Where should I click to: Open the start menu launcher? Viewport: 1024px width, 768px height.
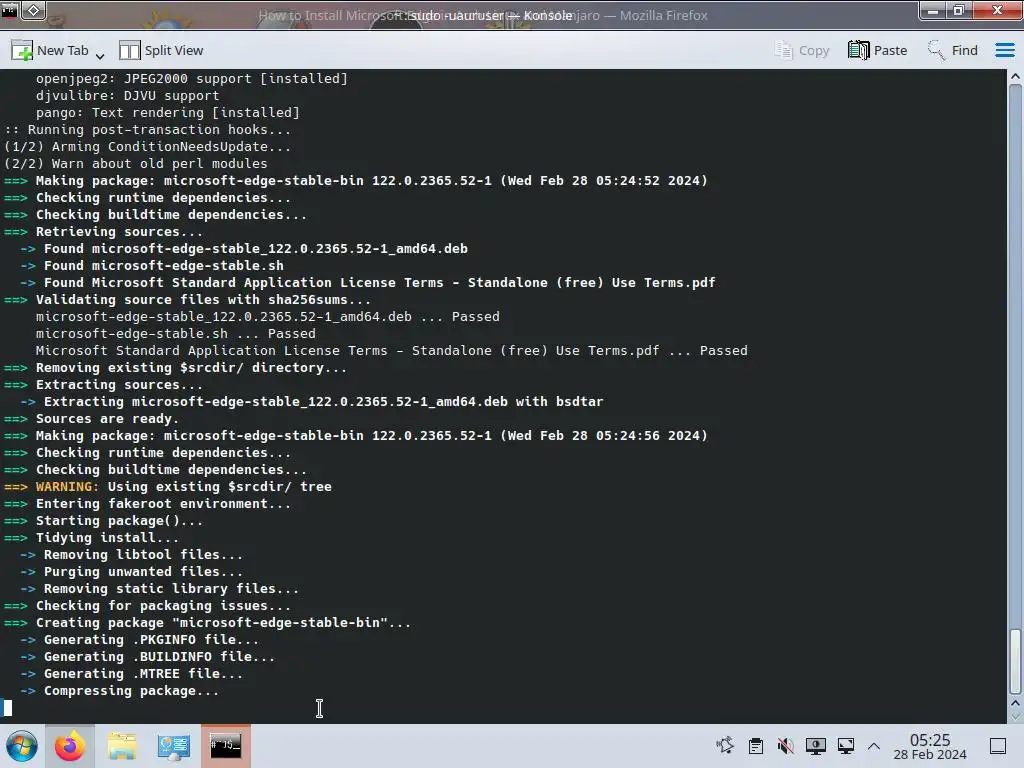[22, 746]
